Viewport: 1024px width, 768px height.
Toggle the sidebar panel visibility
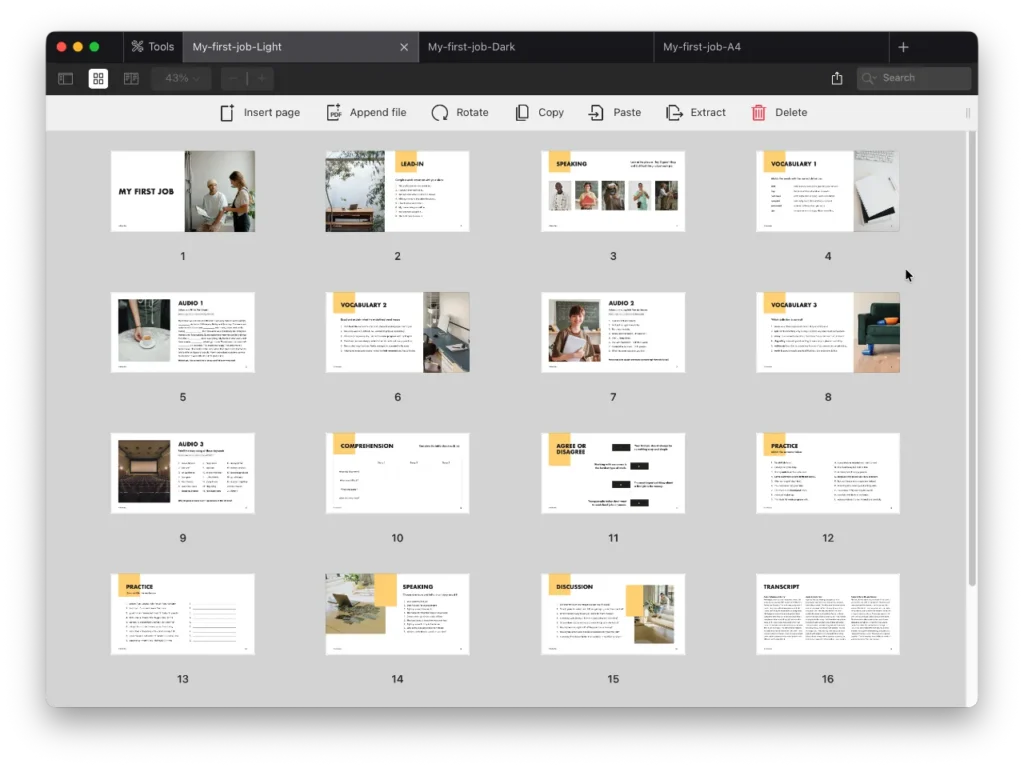[64, 77]
